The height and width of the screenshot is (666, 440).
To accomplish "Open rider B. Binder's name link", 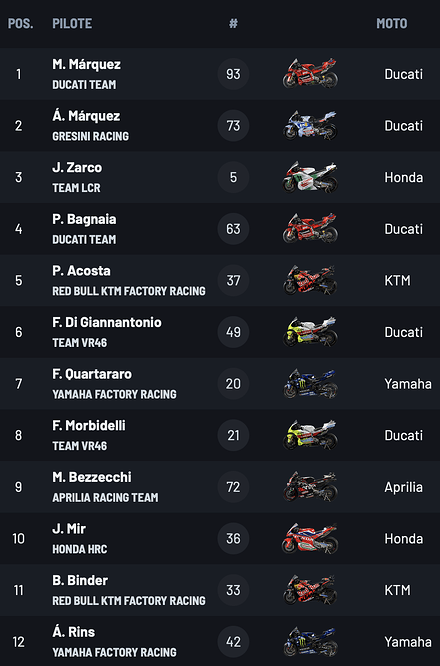I will (x=80, y=581).
